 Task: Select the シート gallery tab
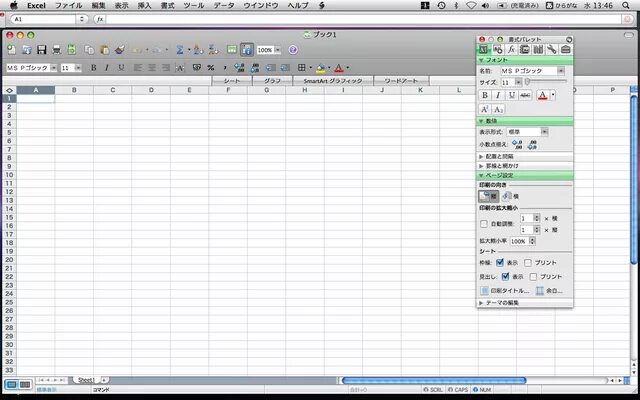click(232, 81)
